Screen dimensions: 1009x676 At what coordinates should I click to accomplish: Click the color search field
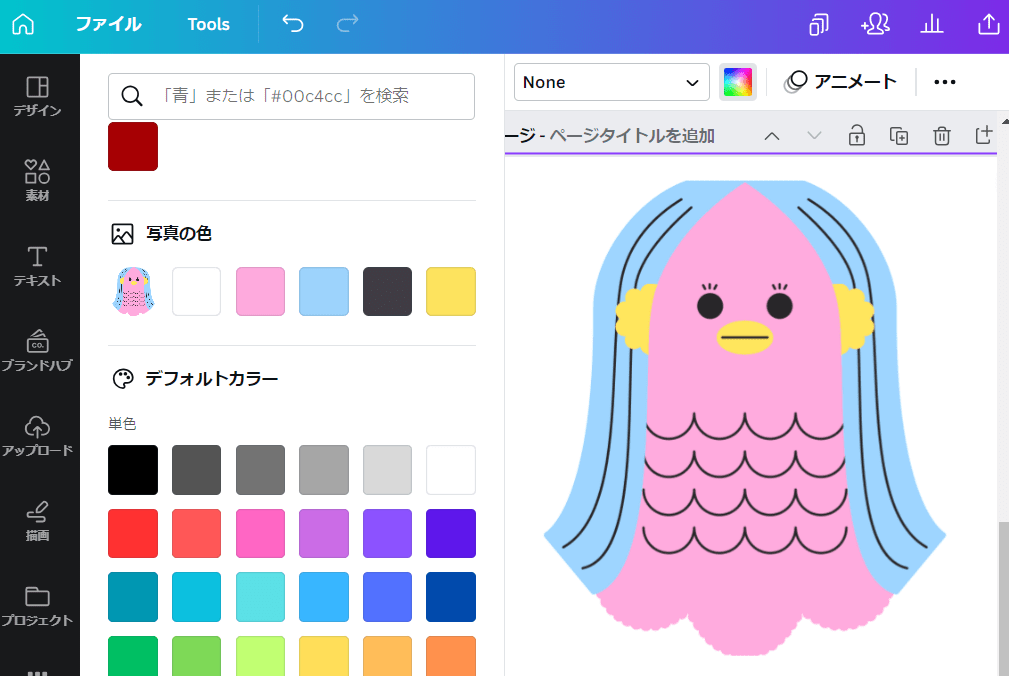[290, 96]
